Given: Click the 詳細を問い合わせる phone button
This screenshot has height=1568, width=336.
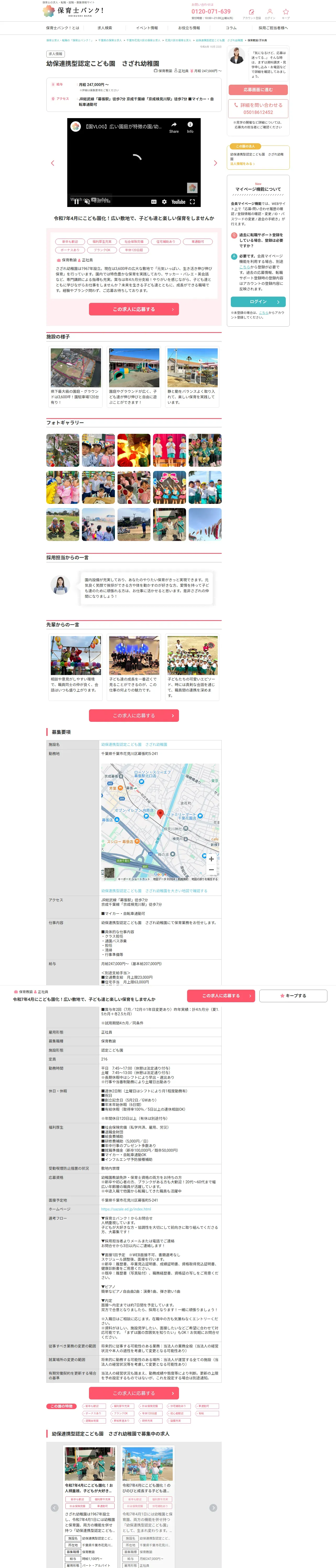Looking at the screenshot, I should [x=258, y=108].
